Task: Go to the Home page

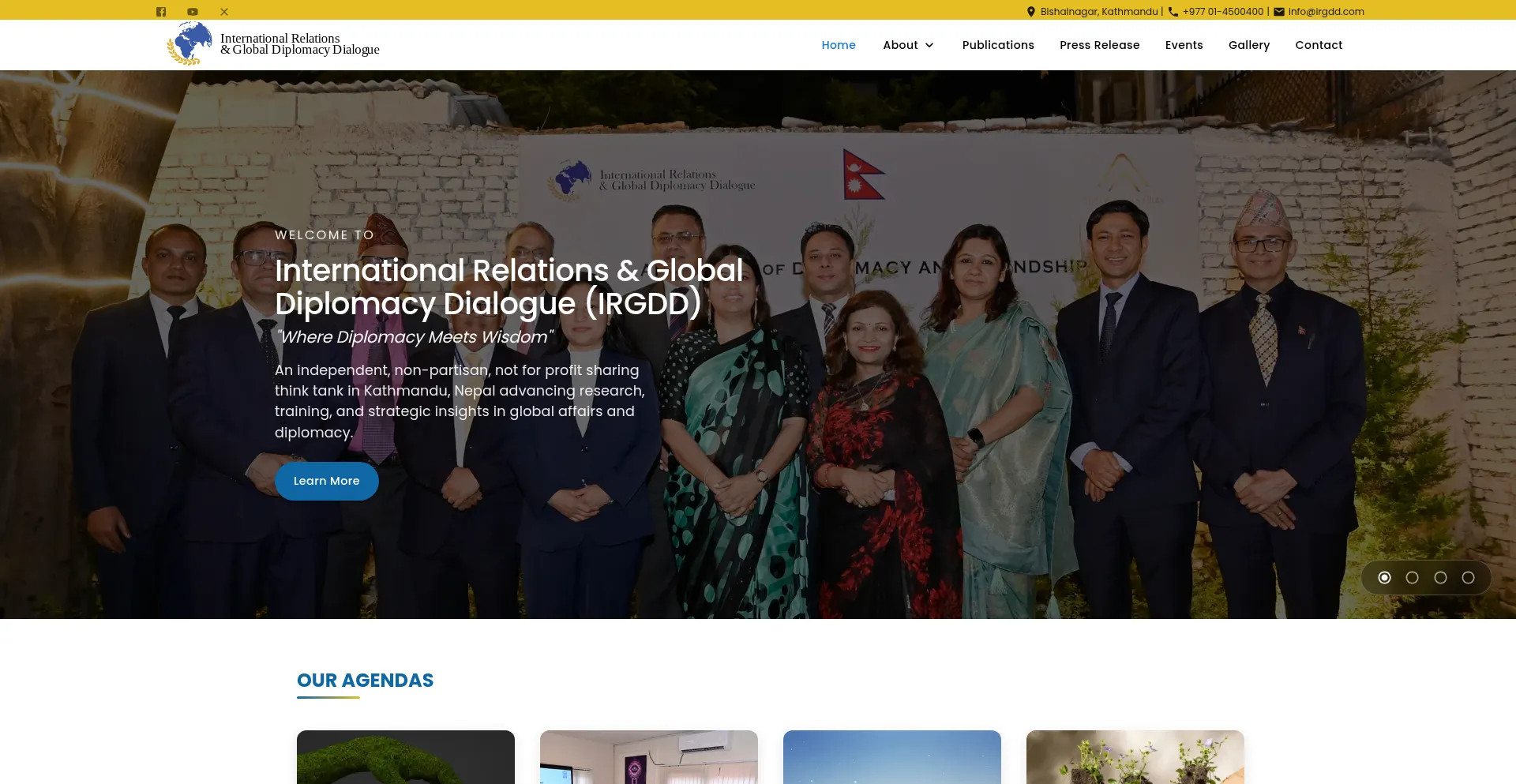Action: click(x=839, y=45)
